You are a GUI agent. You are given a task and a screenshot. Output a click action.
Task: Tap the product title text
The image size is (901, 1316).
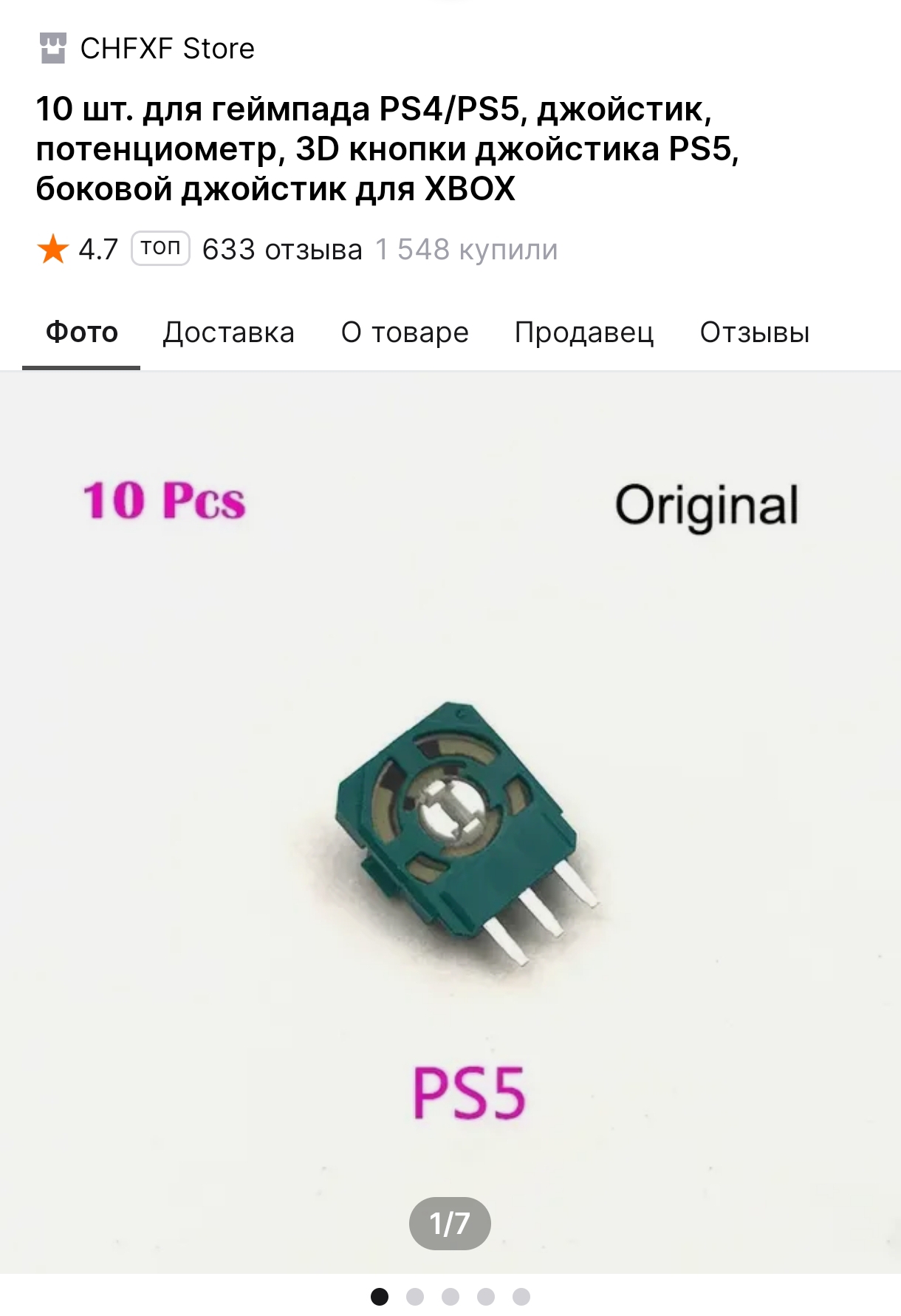pos(387,149)
